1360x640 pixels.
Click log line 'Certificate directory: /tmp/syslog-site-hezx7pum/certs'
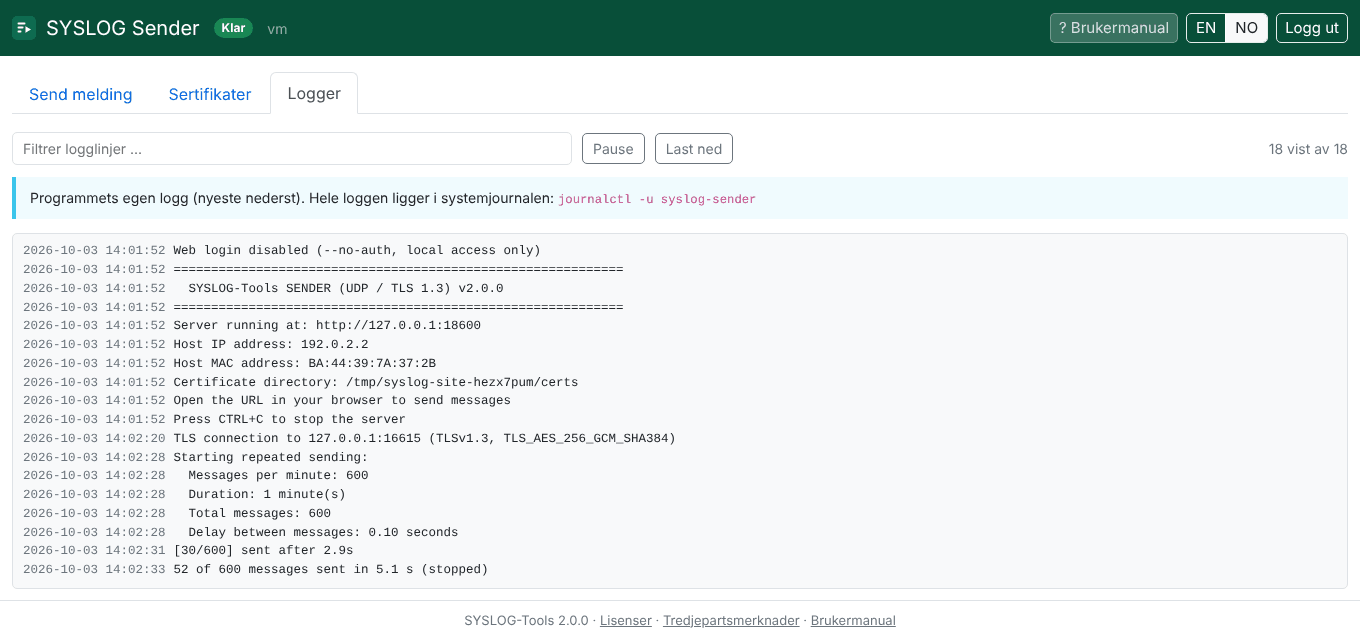[376, 382]
